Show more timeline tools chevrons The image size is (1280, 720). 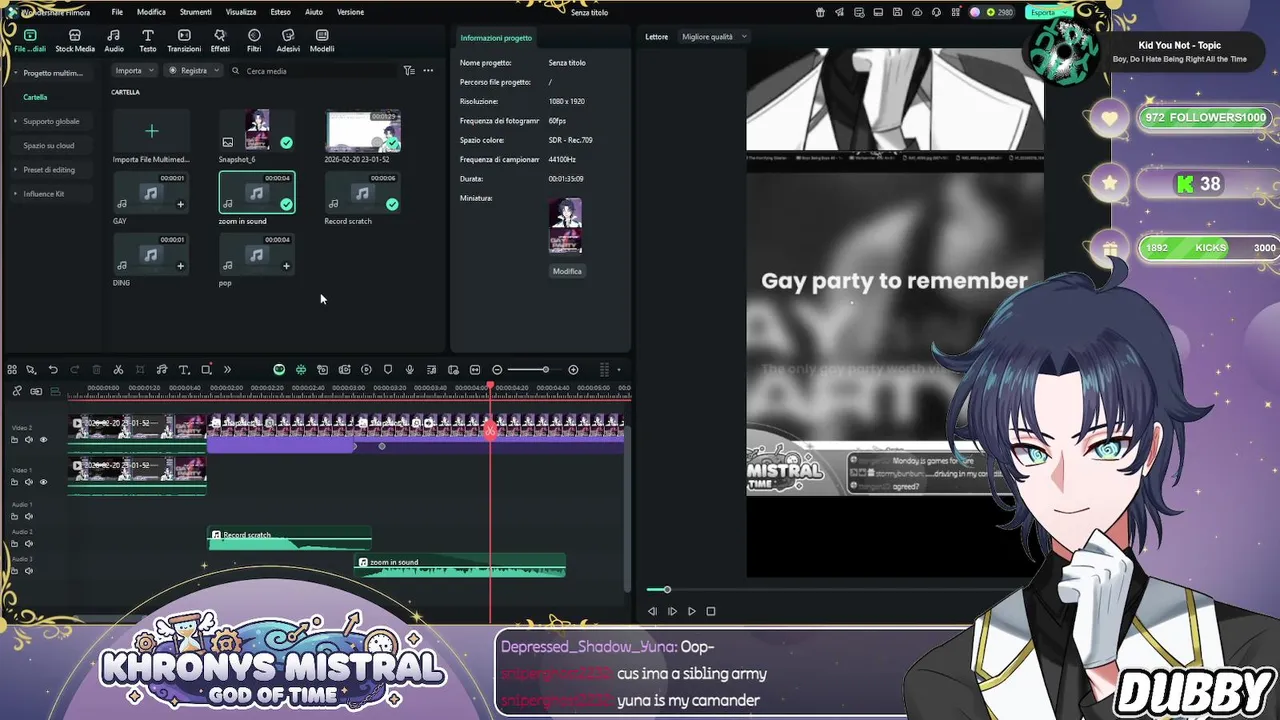click(x=227, y=370)
